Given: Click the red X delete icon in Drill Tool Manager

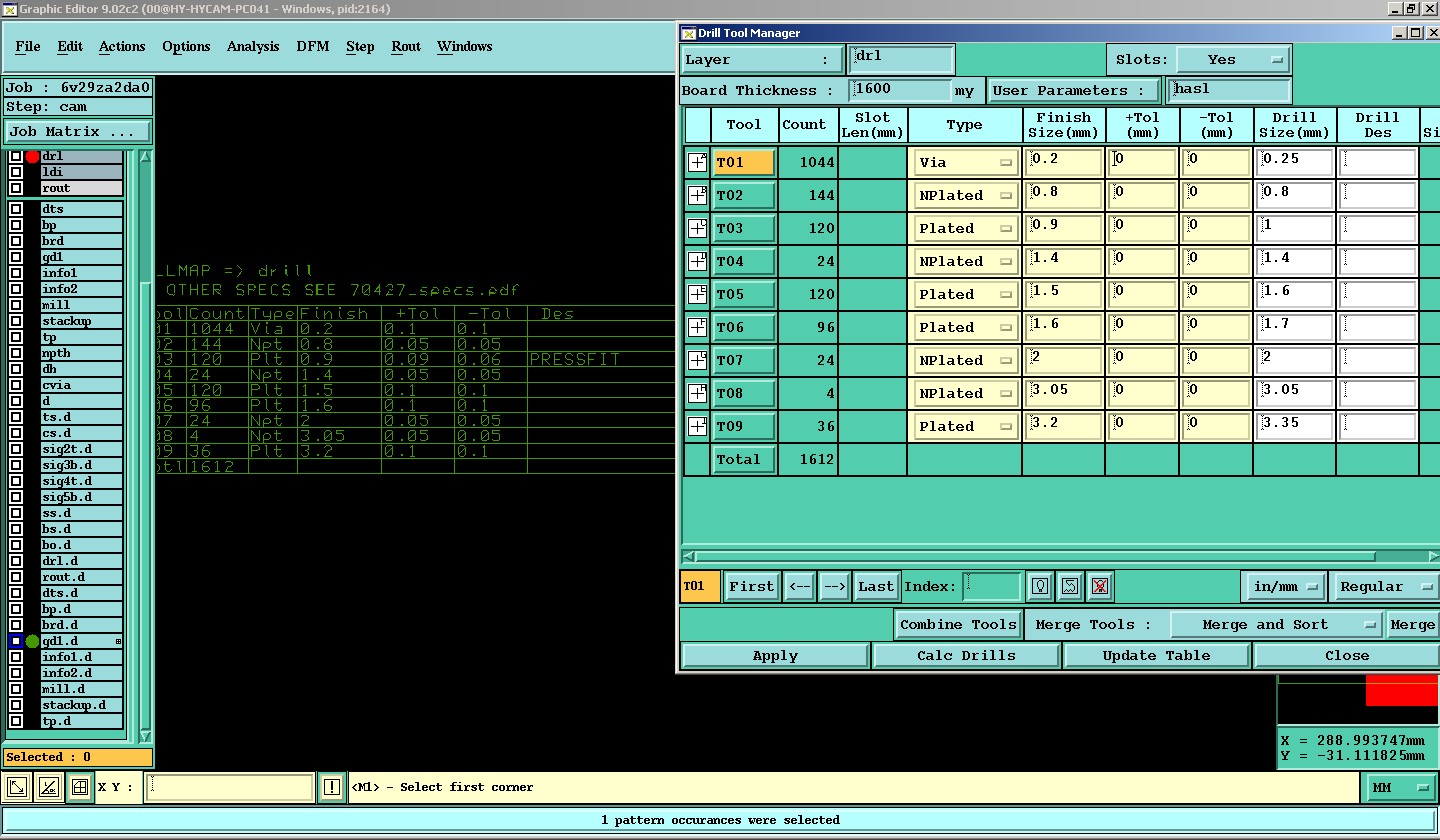Looking at the screenshot, I should [1099, 587].
